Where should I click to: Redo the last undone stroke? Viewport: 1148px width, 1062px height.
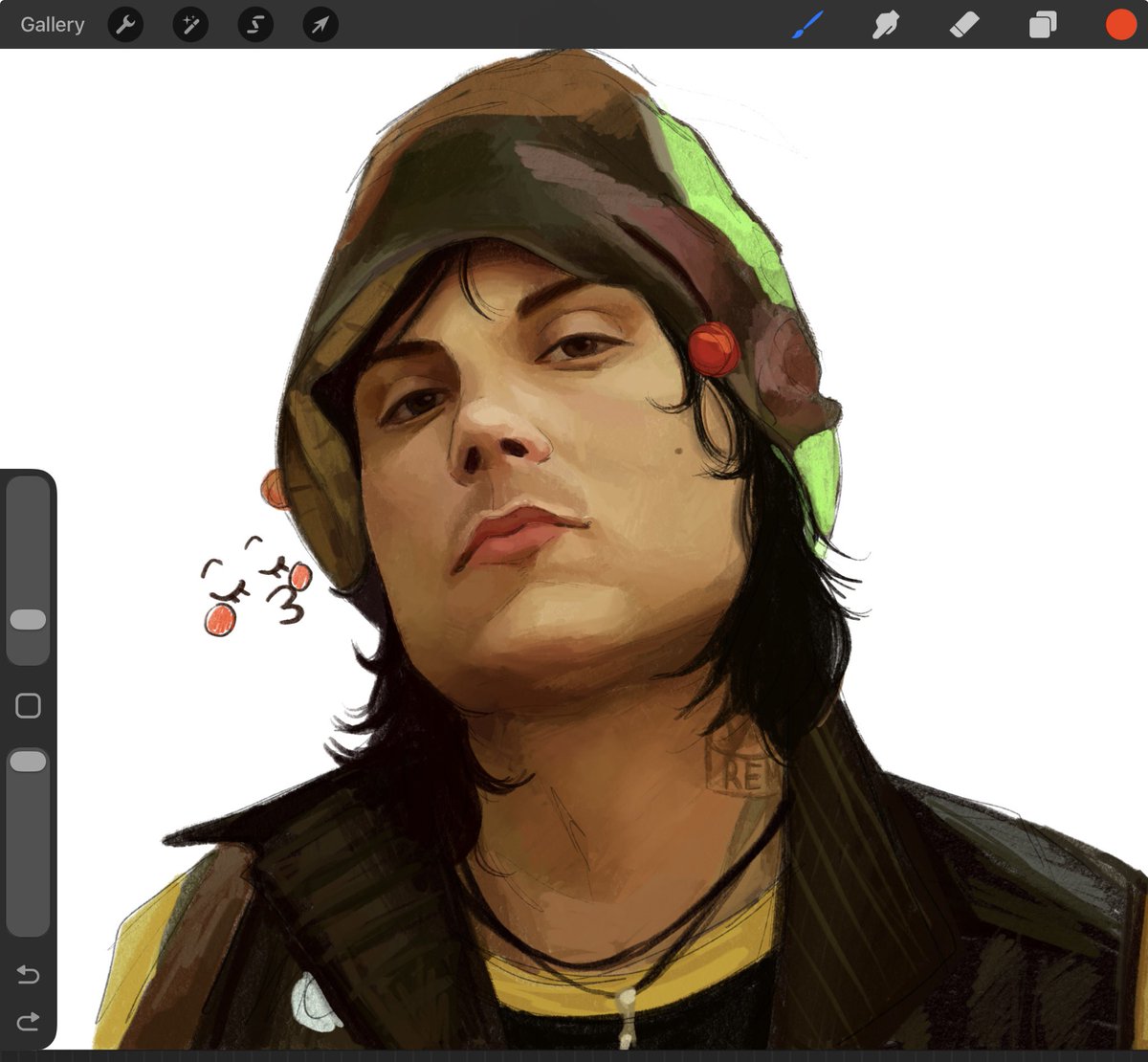(28, 1021)
